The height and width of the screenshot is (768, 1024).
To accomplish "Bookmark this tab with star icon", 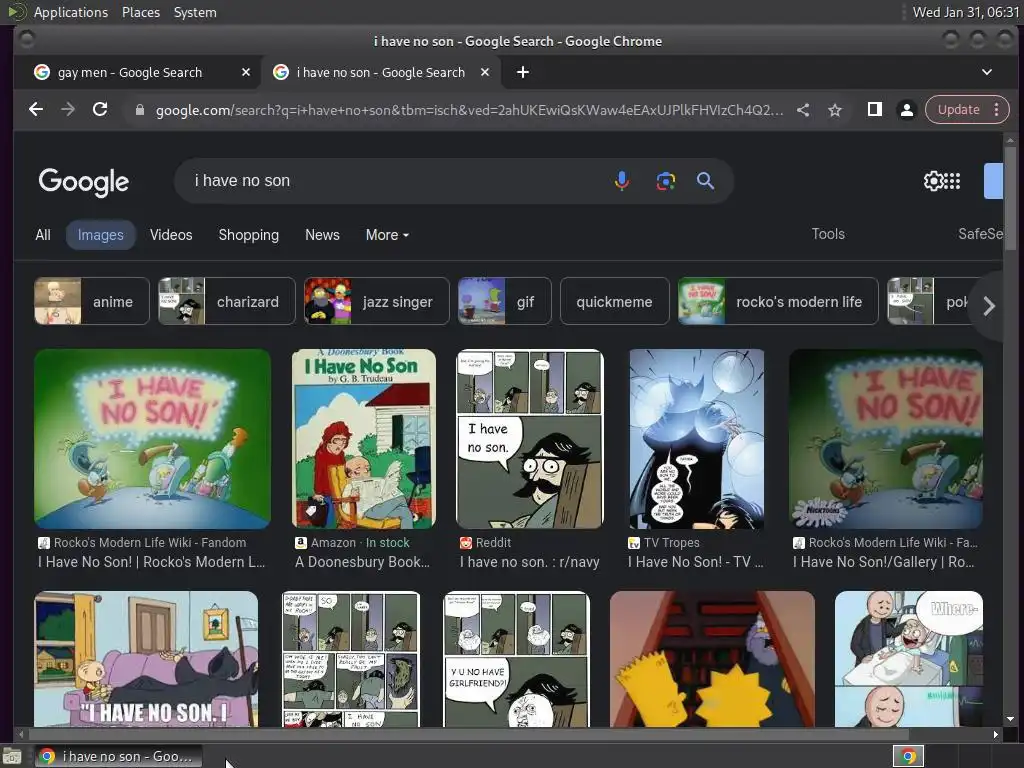I will click(835, 110).
